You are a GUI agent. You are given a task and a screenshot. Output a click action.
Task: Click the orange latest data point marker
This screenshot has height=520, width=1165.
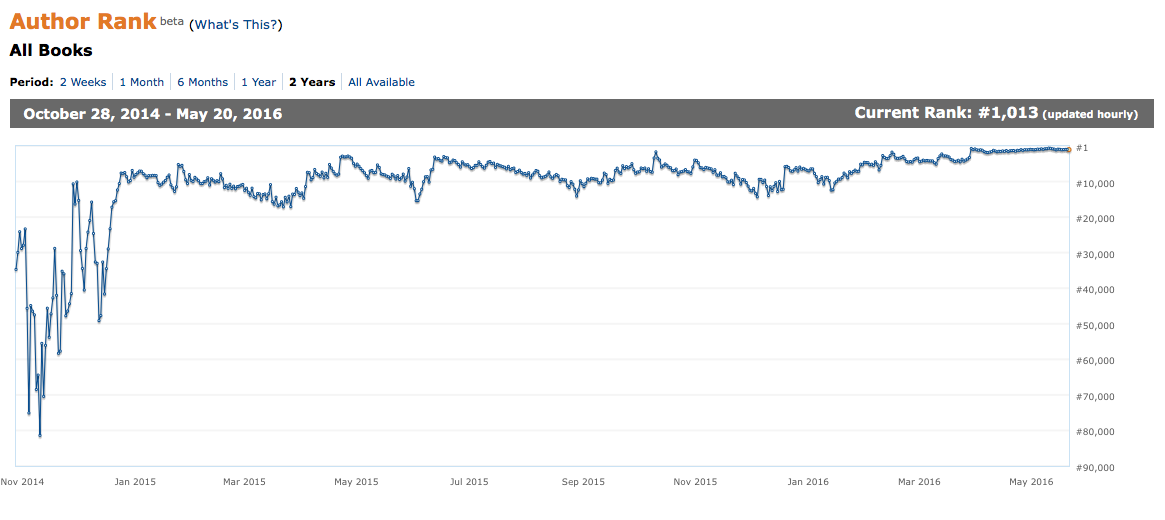1068,149
